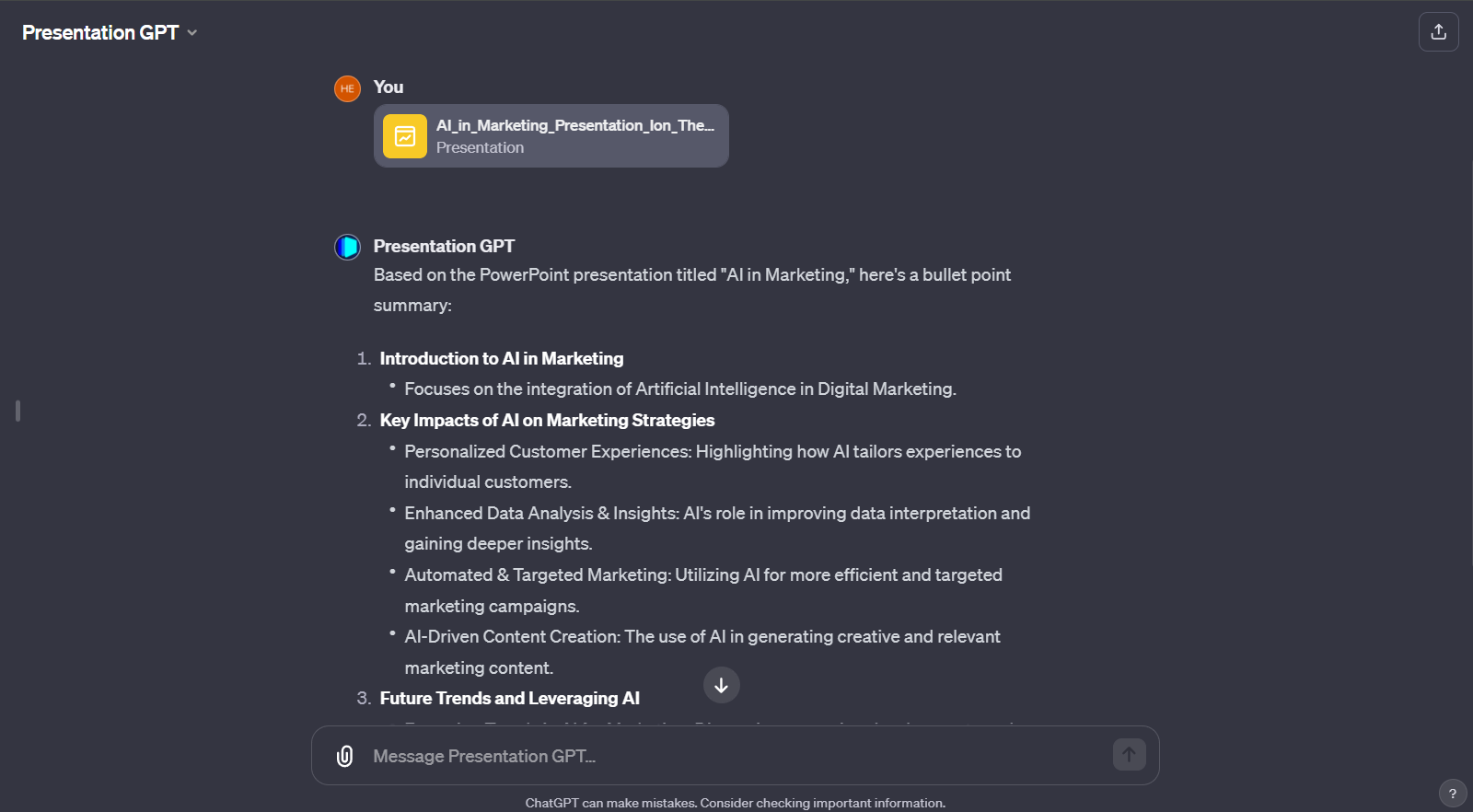The image size is (1473, 812).
Task: Click the 'AI-Driven Content Creation' bullet
Action: point(702,652)
